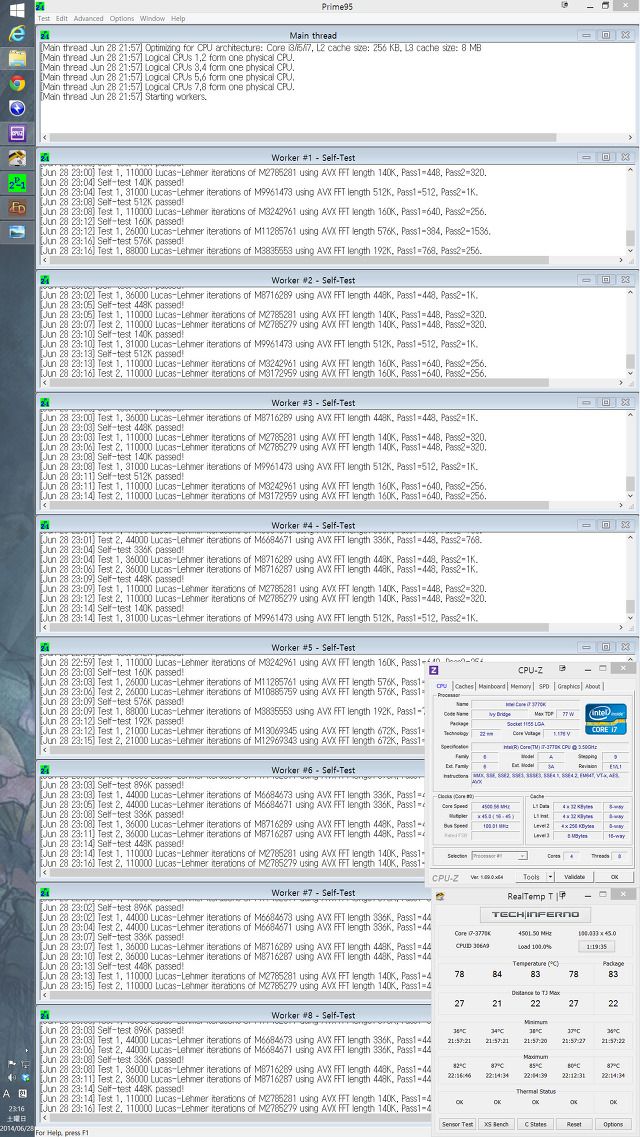This screenshot has height=1137, width=640.
Task: Open the Help menu in Prime95
Action: pyautogui.click(x=178, y=18)
